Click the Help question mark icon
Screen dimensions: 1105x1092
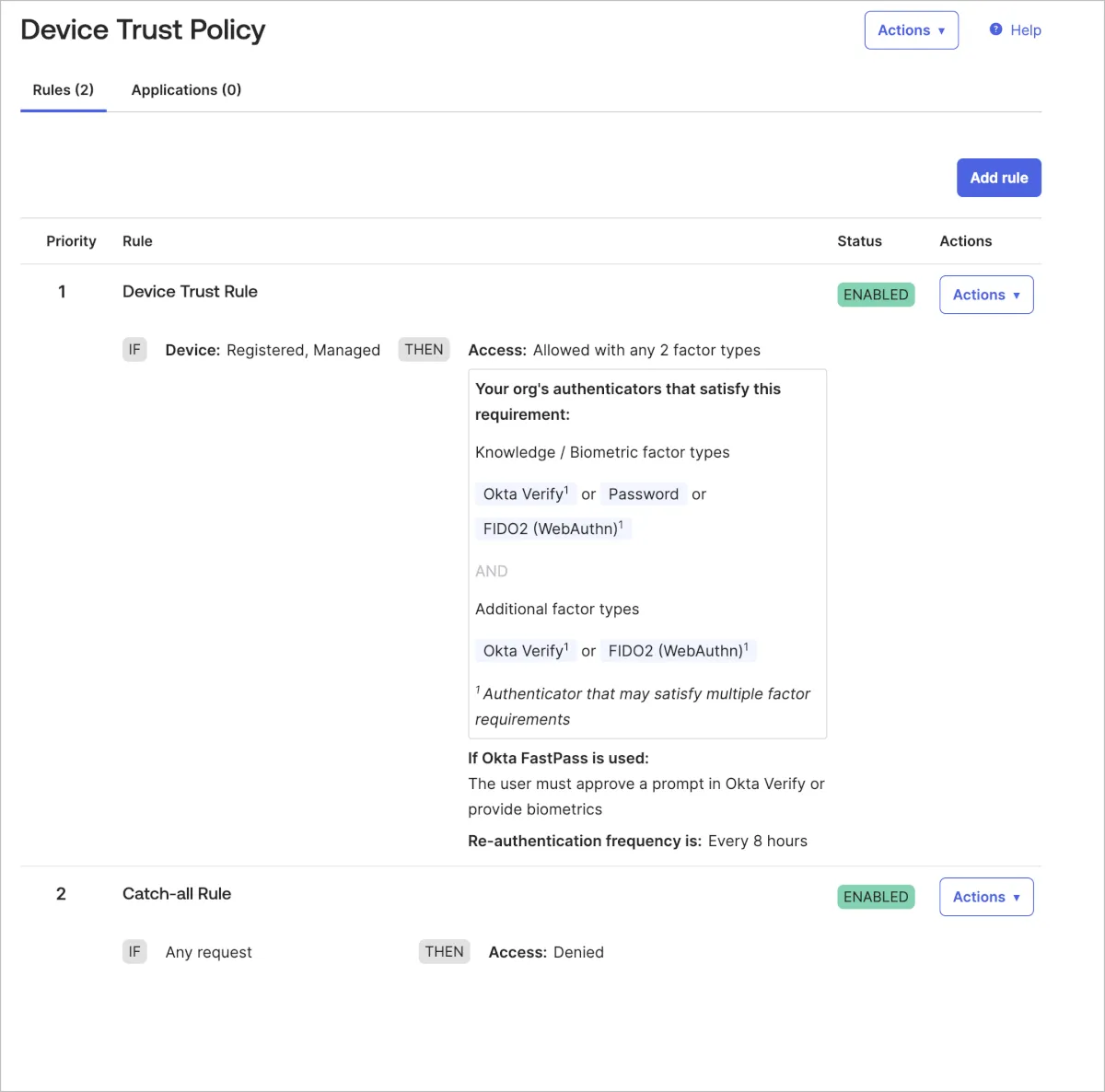[995, 29]
